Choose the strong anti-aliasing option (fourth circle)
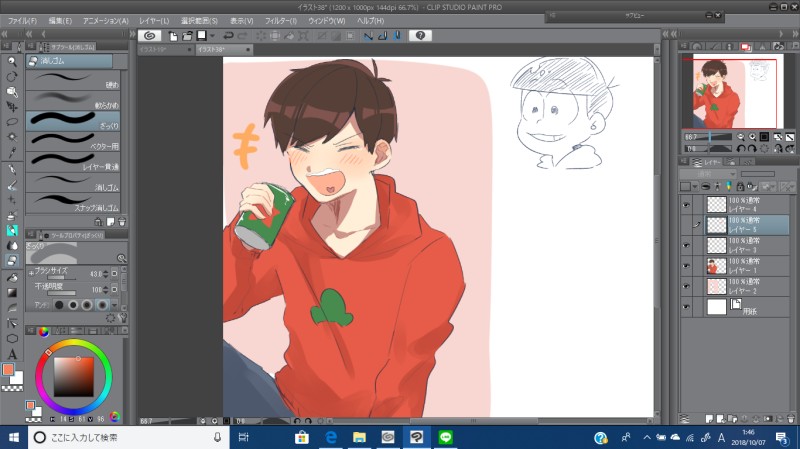 pos(102,305)
